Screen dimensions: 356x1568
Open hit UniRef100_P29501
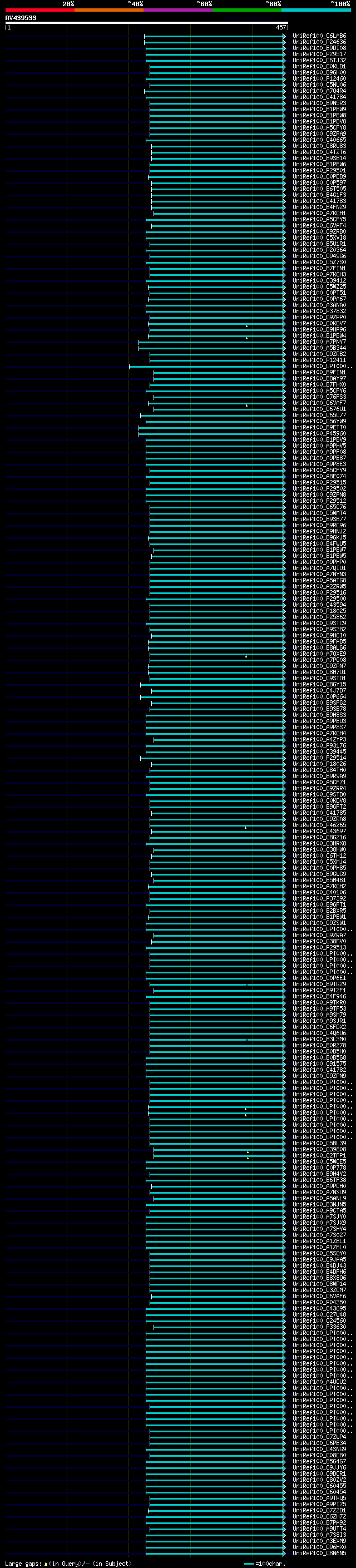319,170
